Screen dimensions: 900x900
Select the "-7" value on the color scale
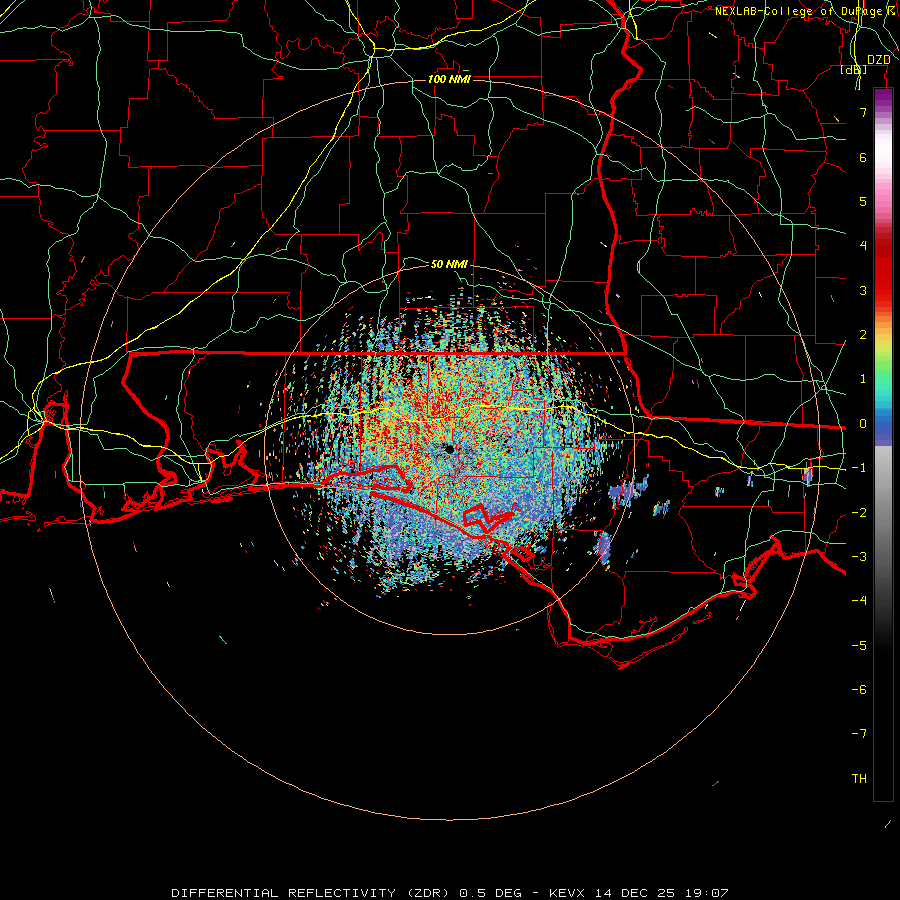(x=859, y=734)
